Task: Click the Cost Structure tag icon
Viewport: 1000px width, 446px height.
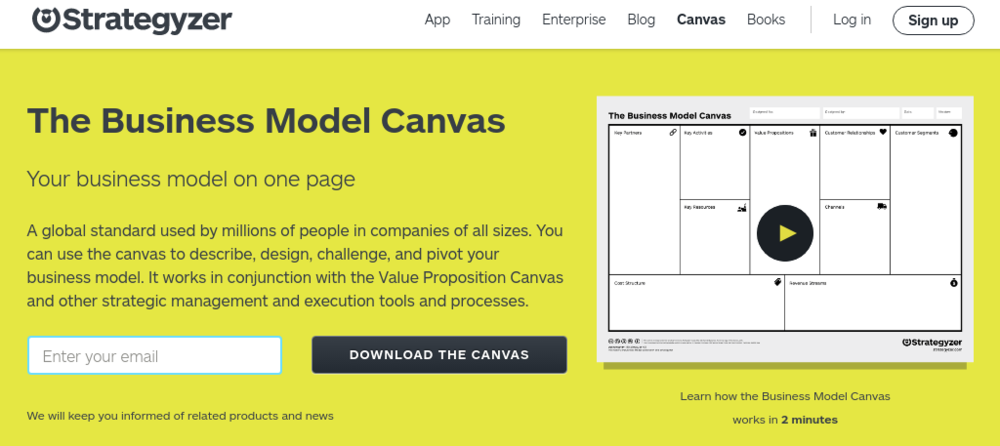Action: tap(777, 282)
